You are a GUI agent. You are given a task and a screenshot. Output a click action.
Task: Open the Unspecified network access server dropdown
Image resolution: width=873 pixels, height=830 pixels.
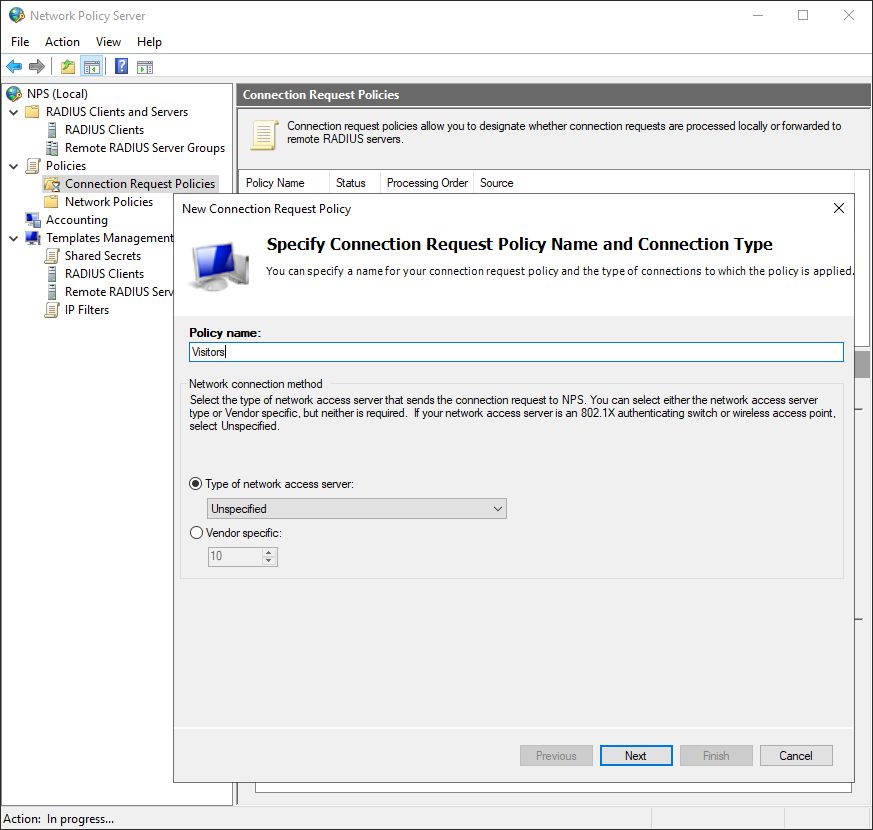click(x=357, y=509)
